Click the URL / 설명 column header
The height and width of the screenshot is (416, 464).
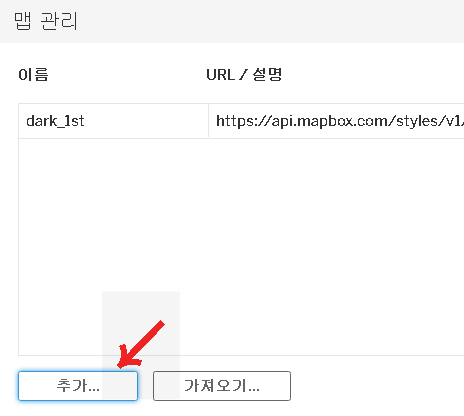click(x=244, y=75)
